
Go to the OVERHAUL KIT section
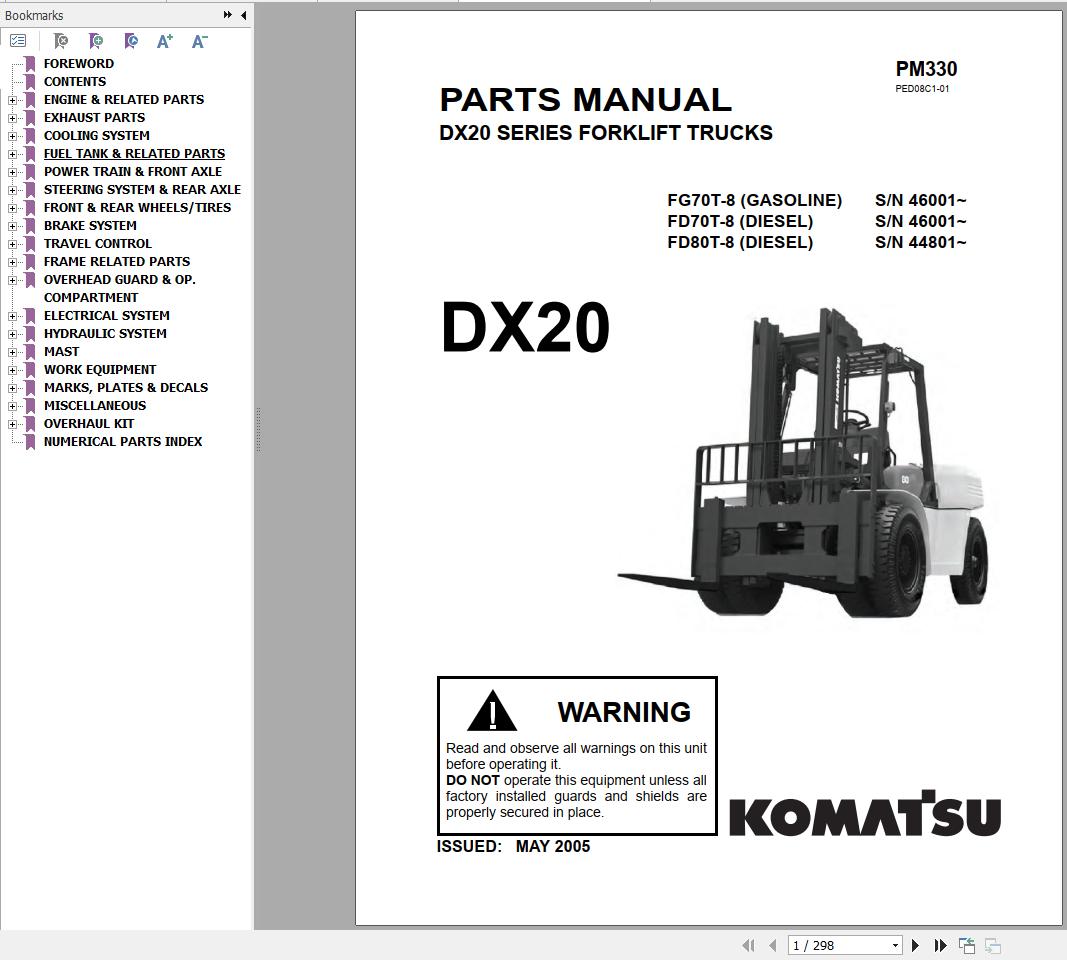[x=88, y=423]
